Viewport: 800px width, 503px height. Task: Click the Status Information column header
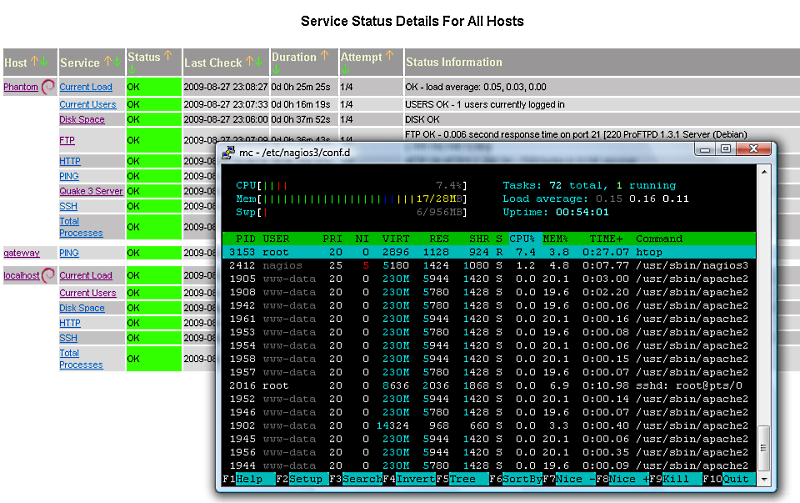tap(454, 62)
